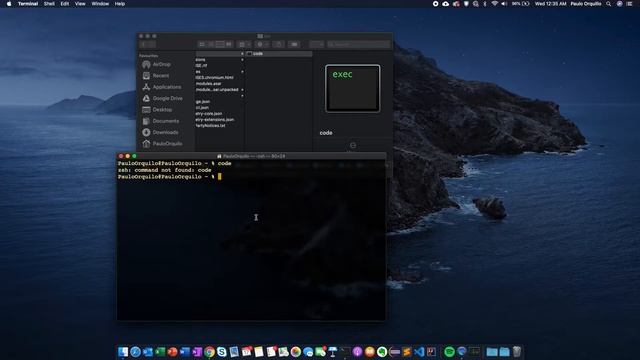Viewport: 640px width, 360px height.
Task: Open Calendar from the Dock
Action: (x=247, y=352)
